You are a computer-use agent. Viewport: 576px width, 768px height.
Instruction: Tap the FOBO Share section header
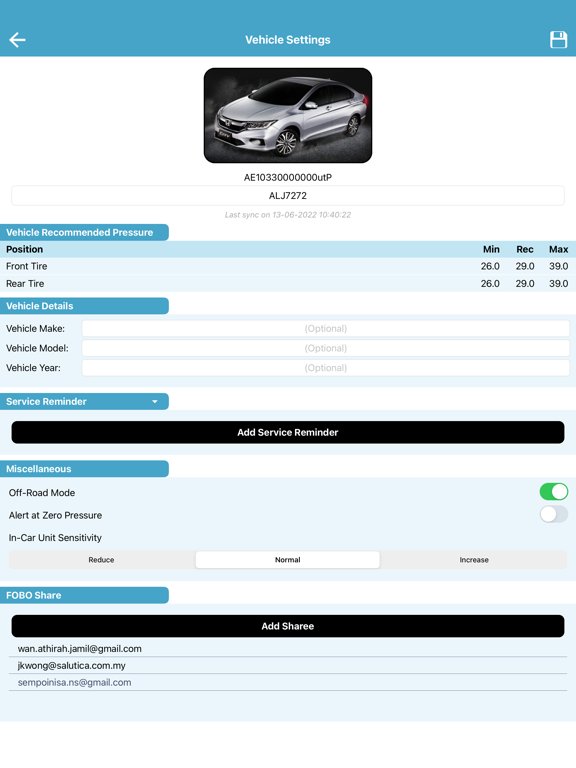84,595
